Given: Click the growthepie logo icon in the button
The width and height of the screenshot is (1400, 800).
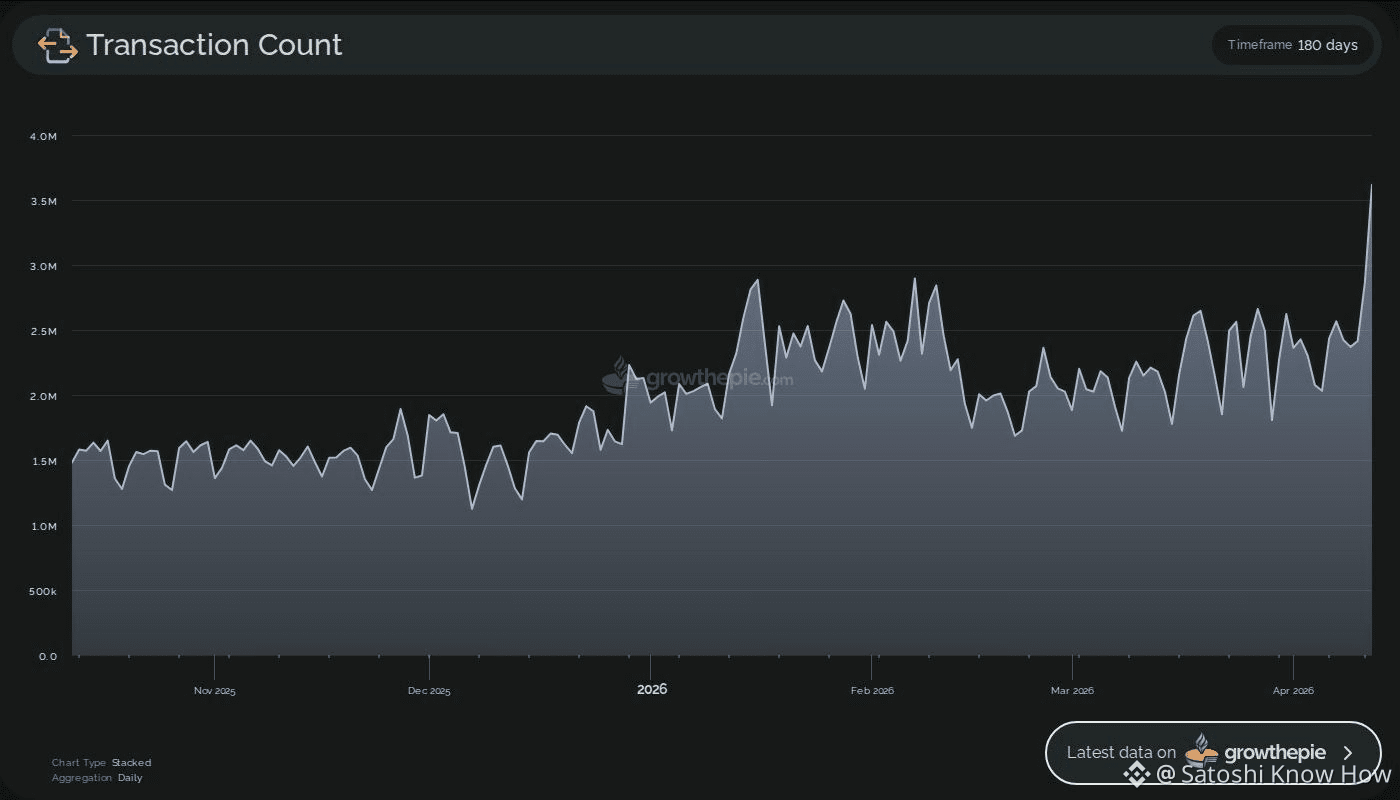Looking at the screenshot, I should point(1201,750).
